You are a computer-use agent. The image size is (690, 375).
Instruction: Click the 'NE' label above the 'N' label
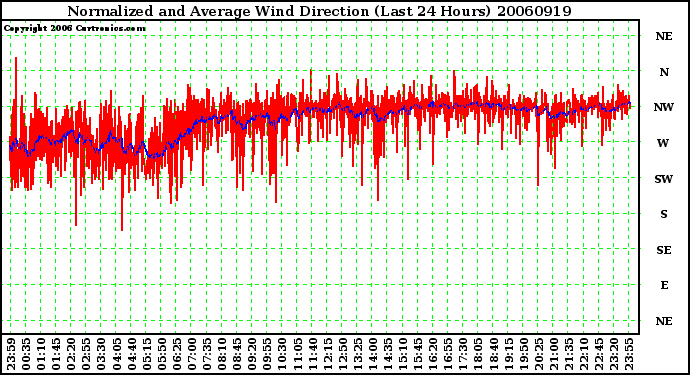664,37
